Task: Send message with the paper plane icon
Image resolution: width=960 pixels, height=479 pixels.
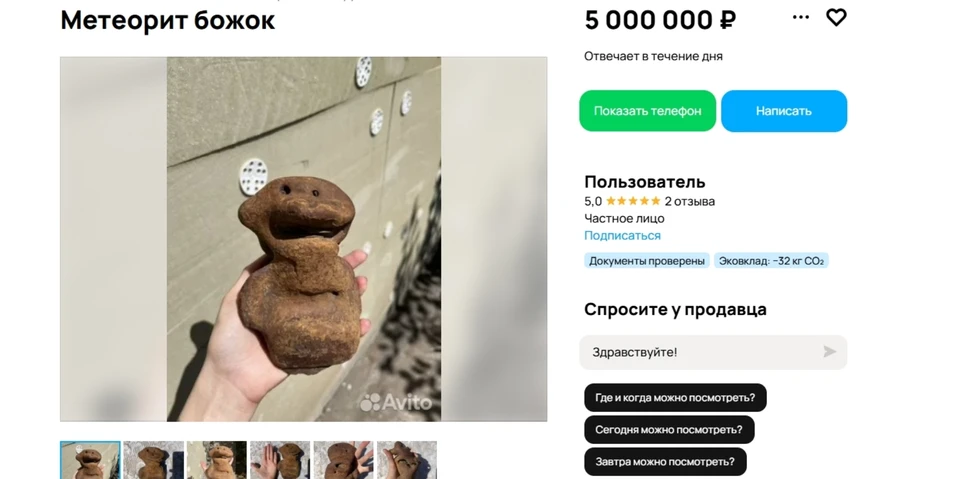Action: click(829, 352)
